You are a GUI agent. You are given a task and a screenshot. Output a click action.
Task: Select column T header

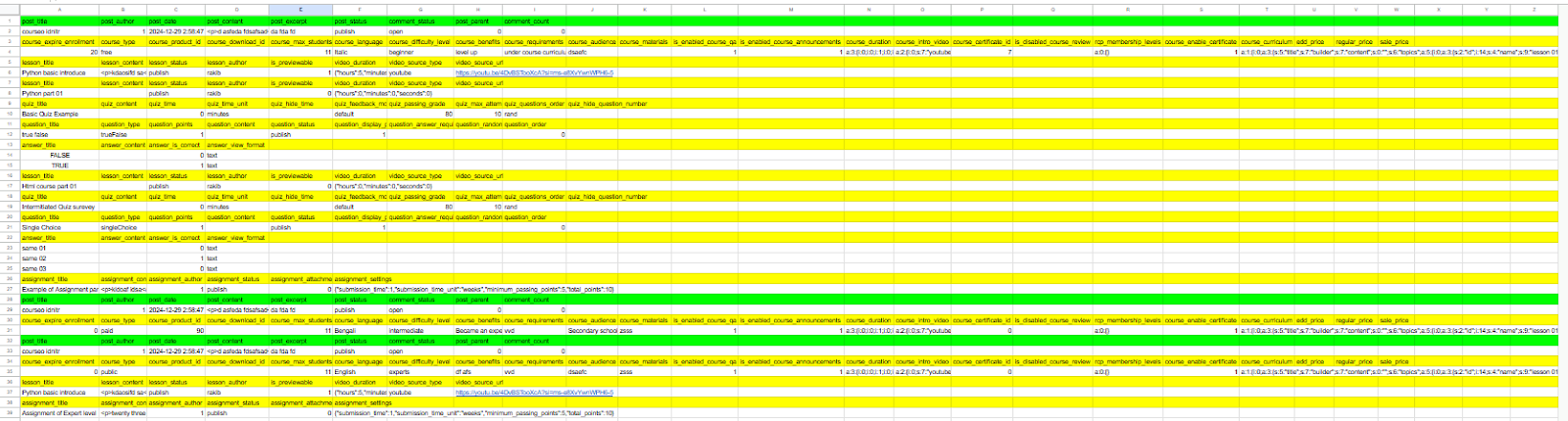(x=1266, y=10)
